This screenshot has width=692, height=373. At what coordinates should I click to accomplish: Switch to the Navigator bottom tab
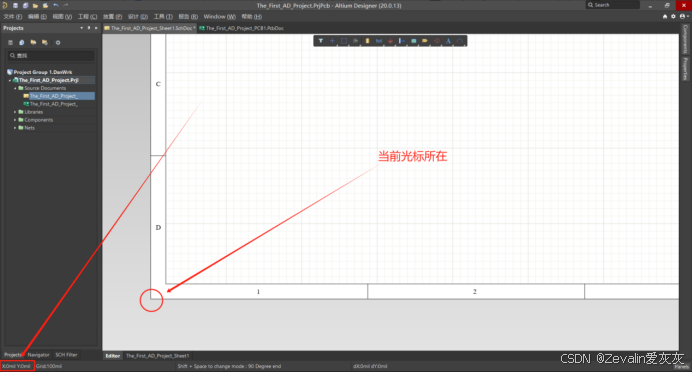pos(38,354)
